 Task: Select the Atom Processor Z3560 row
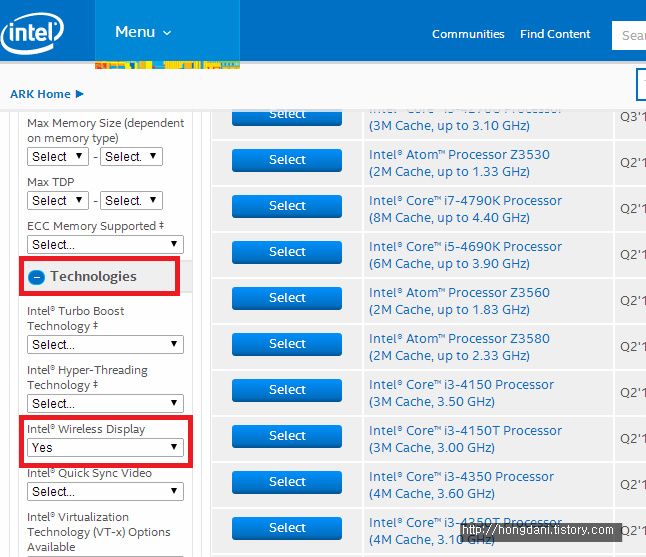287,299
